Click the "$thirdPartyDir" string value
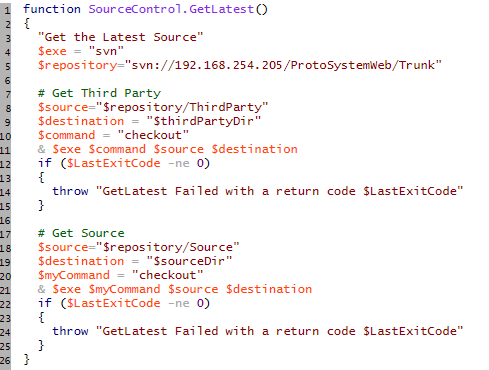The height and width of the screenshot is (370, 489). pyautogui.click(x=203, y=121)
